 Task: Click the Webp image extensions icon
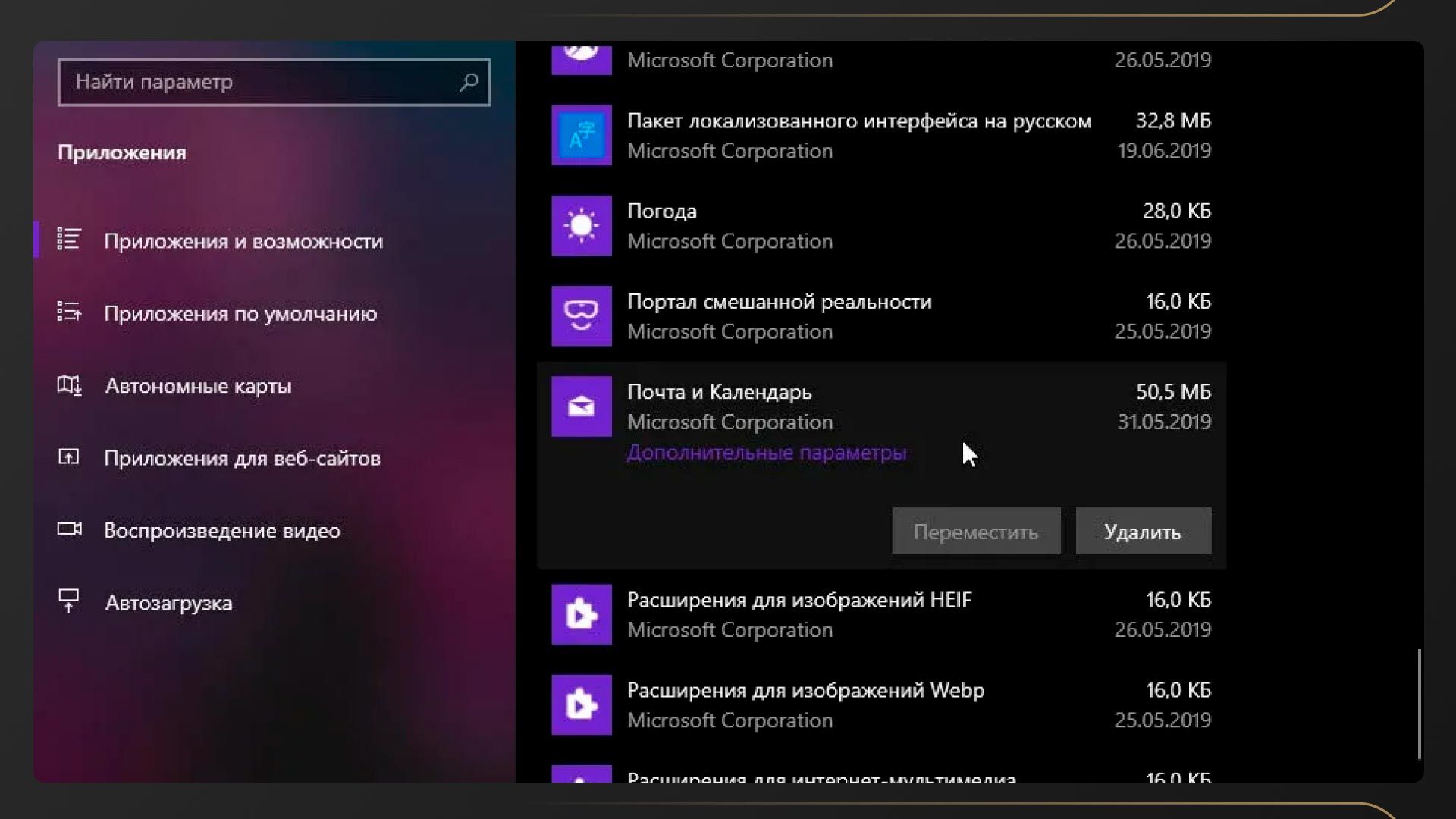(581, 704)
